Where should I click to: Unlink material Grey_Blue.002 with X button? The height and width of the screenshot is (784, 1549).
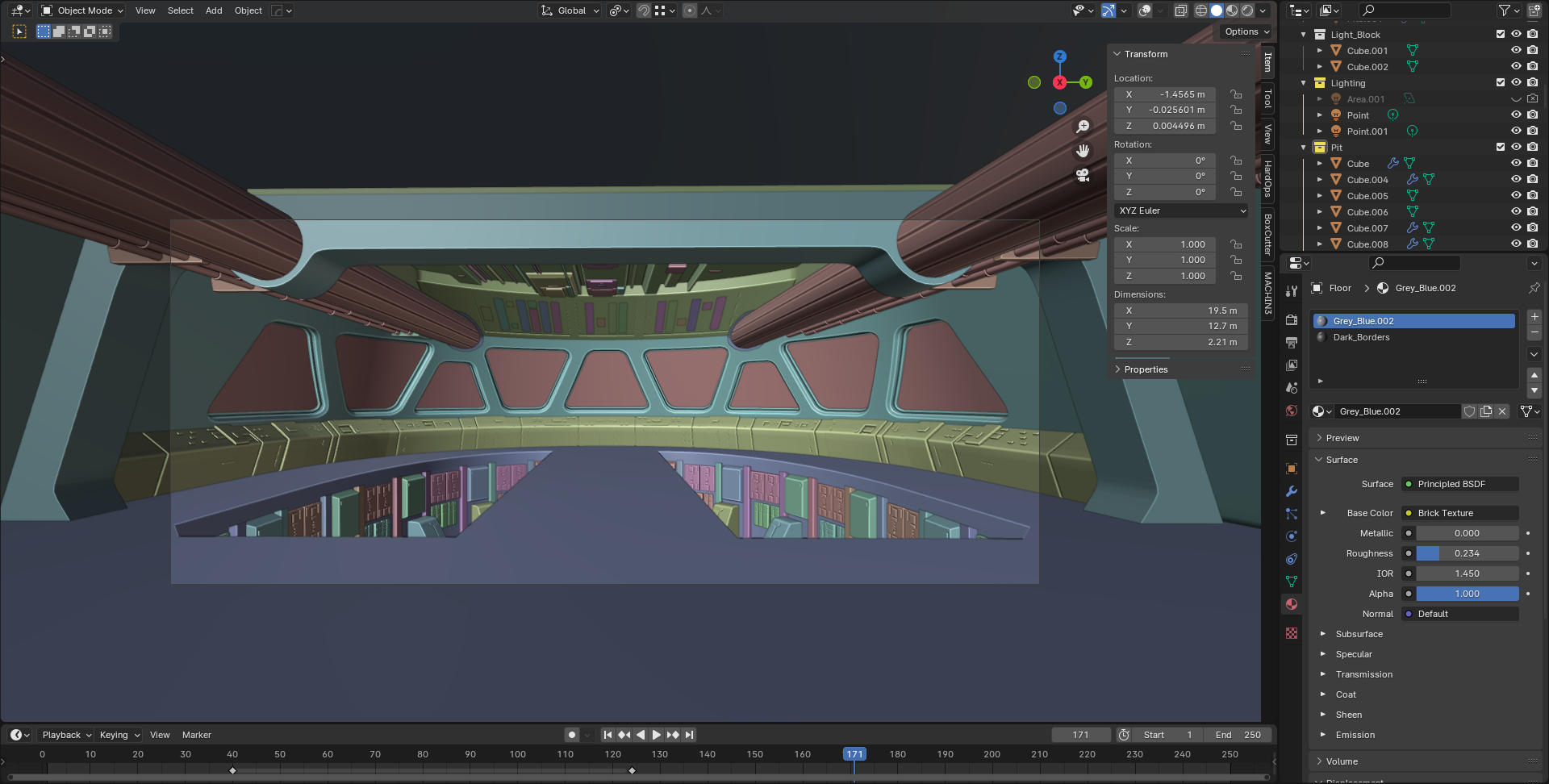coord(1502,411)
